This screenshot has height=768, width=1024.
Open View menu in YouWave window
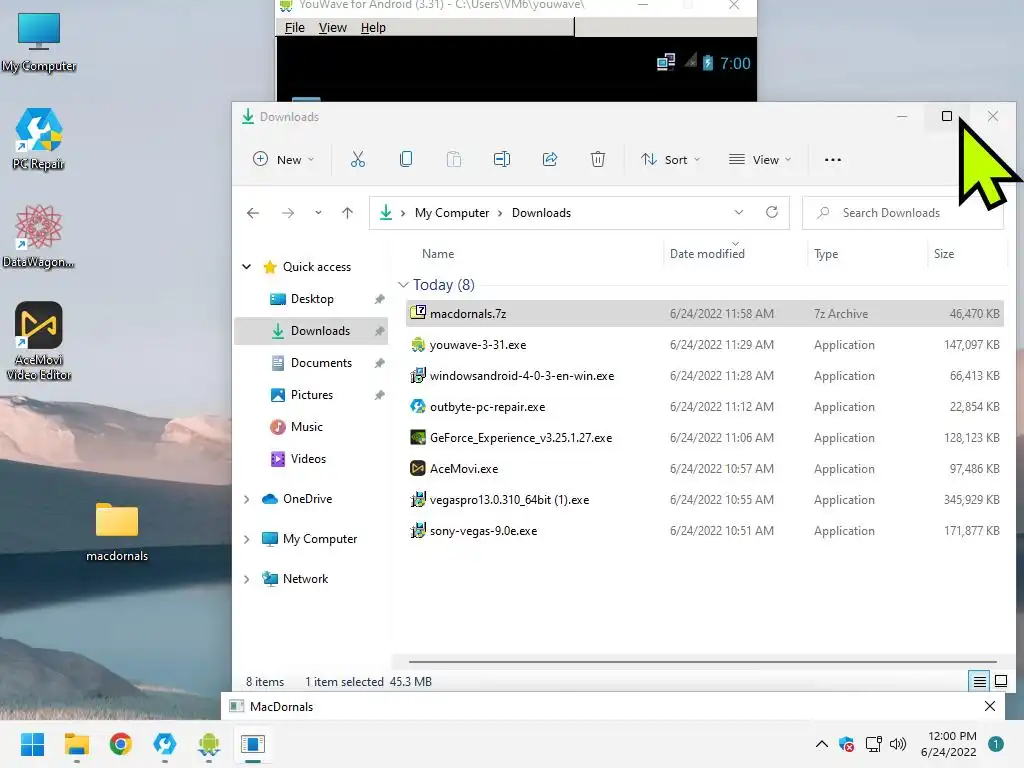332,27
